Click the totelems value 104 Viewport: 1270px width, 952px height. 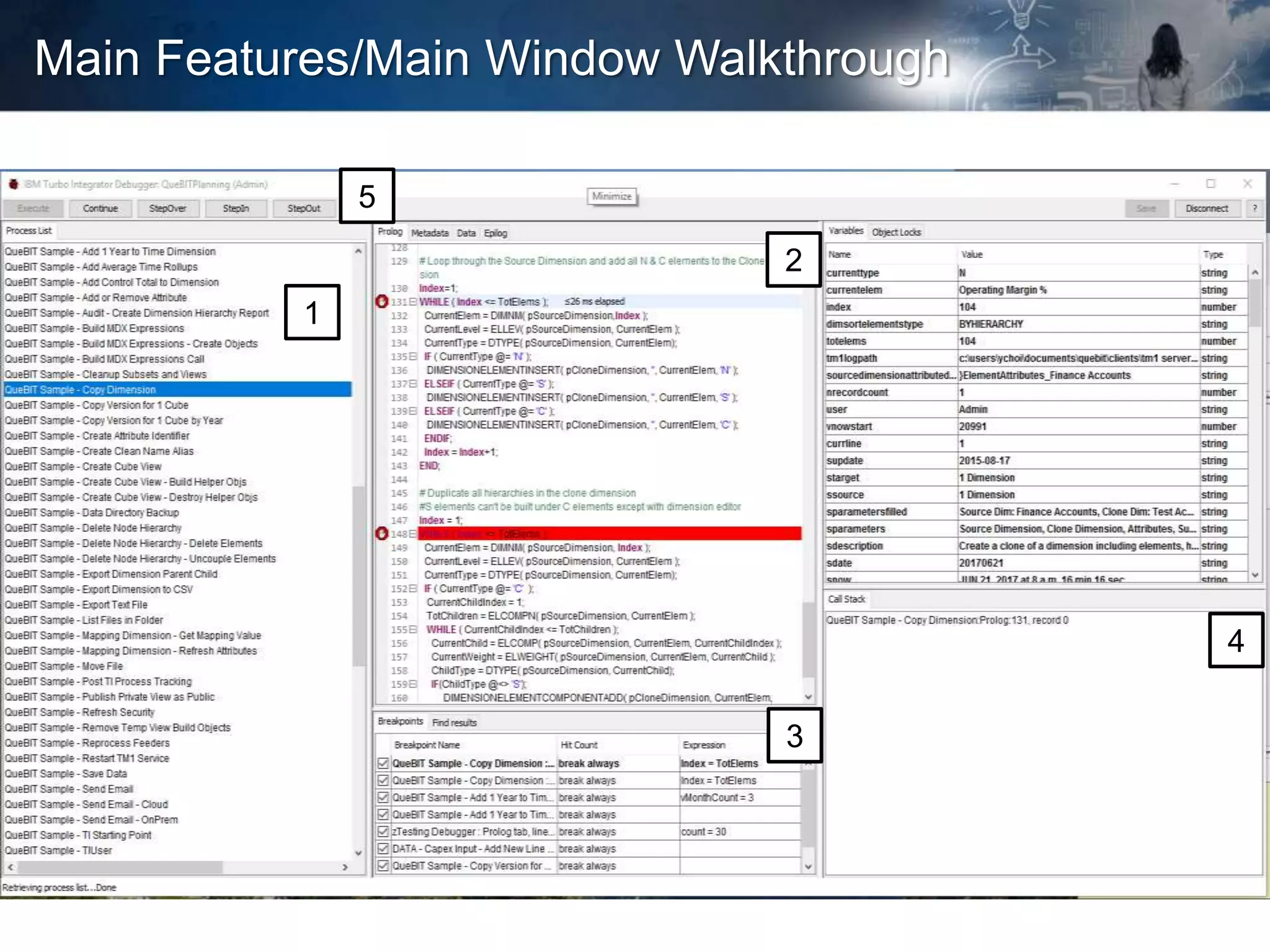click(967, 341)
